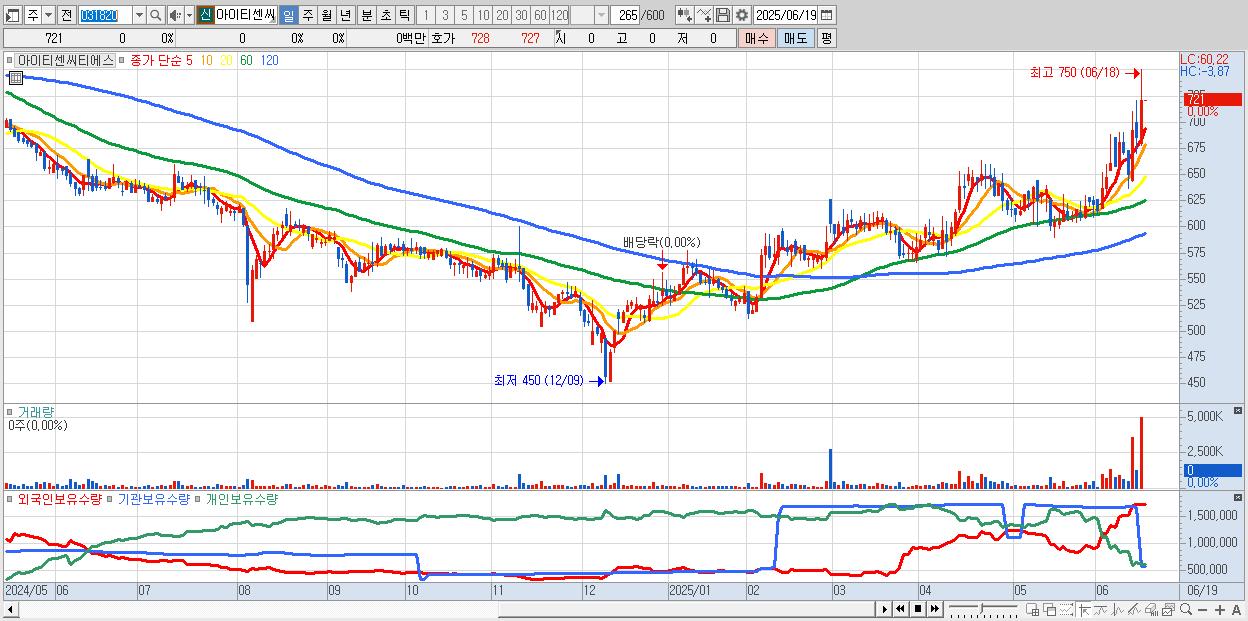
Task: Click the dotted-frame chart area icon
Action: pyautogui.click(x=1066, y=610)
